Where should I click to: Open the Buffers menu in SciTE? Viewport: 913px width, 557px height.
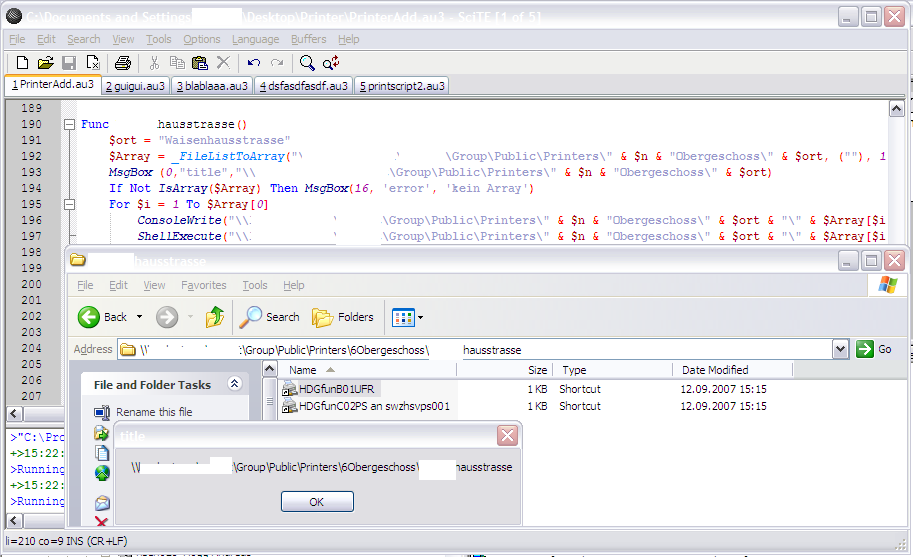point(308,39)
